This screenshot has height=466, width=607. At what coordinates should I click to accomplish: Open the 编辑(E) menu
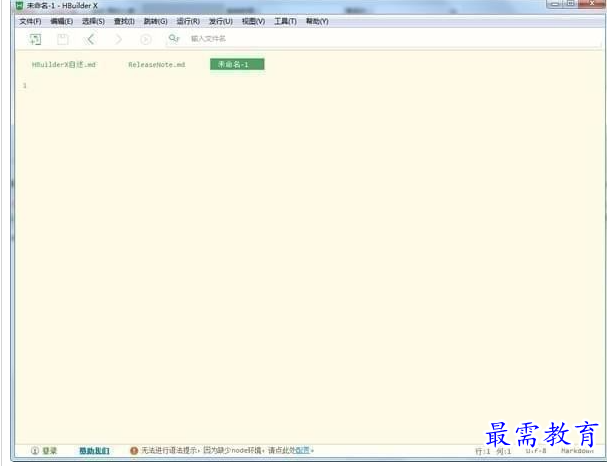(x=62, y=21)
